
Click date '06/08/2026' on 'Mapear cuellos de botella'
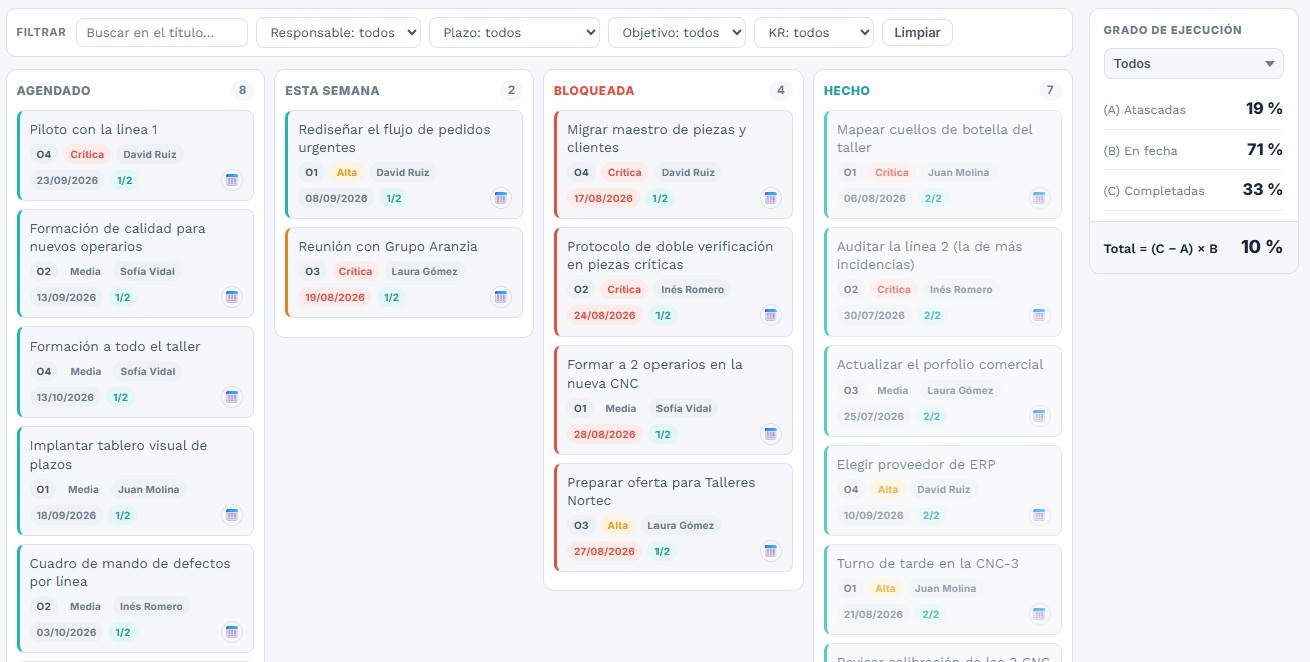(x=873, y=198)
